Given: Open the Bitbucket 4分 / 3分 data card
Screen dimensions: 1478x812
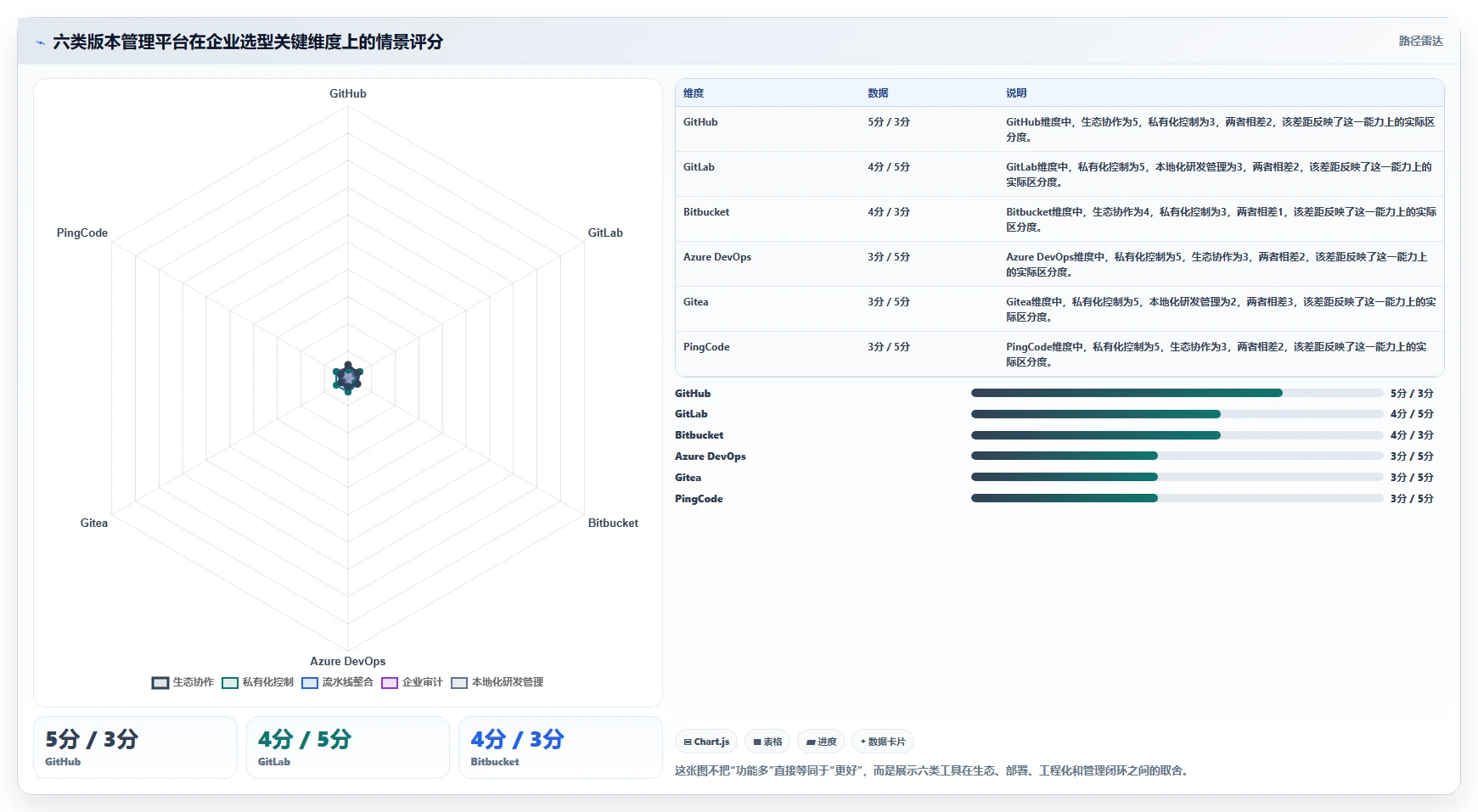Looking at the screenshot, I should coord(560,748).
